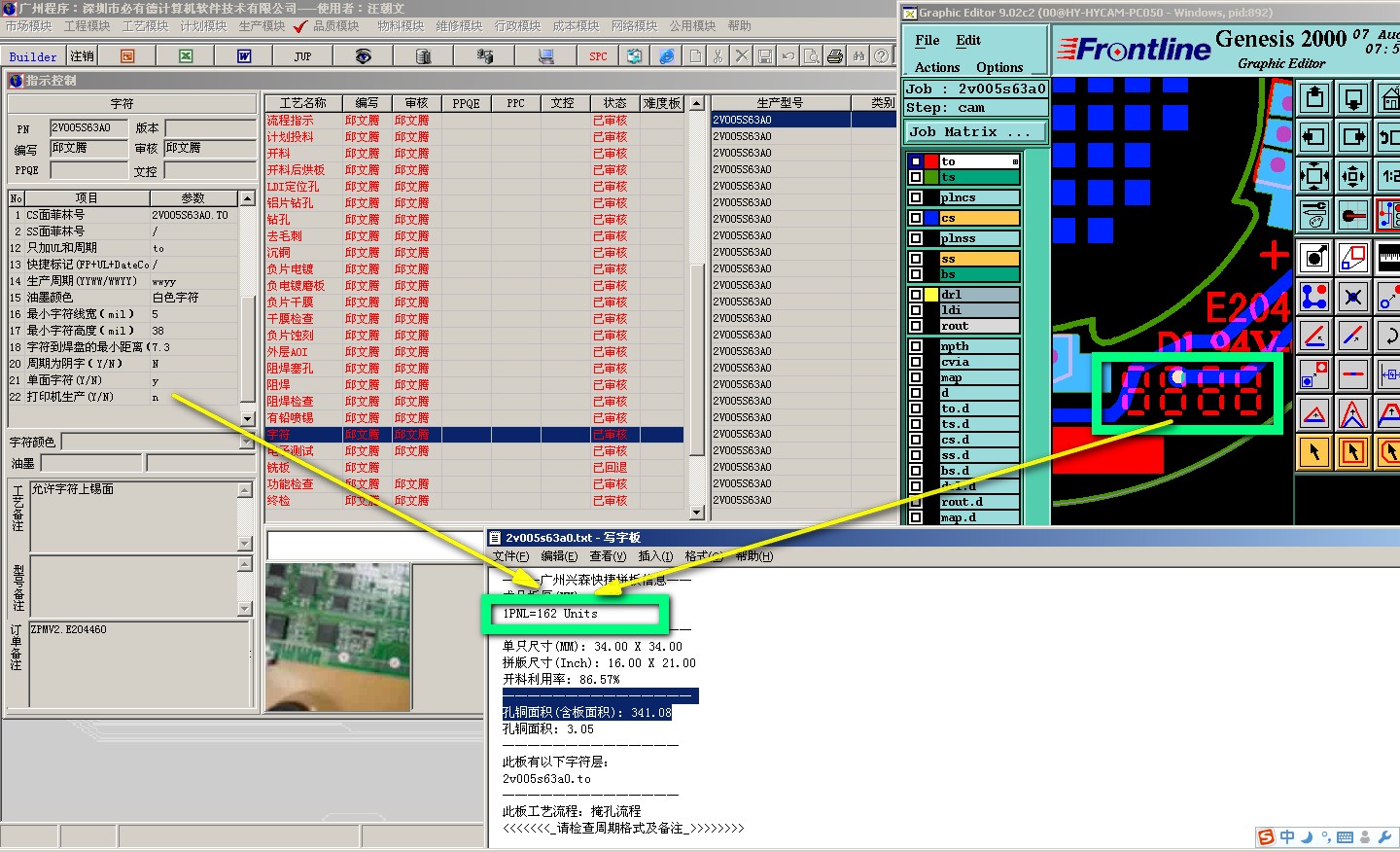1400x852 pixels.
Task: Toggle the 'cs' layer checkbox
Action: click(916, 218)
